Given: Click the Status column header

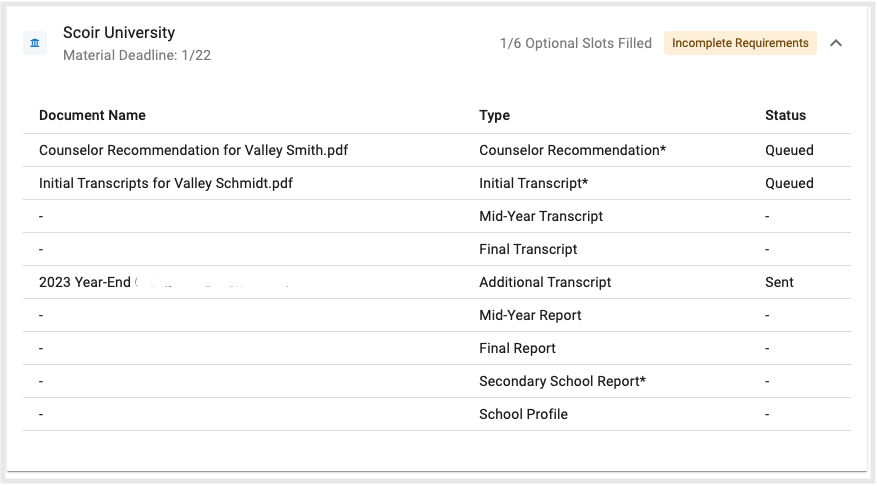Looking at the screenshot, I should pos(785,116).
